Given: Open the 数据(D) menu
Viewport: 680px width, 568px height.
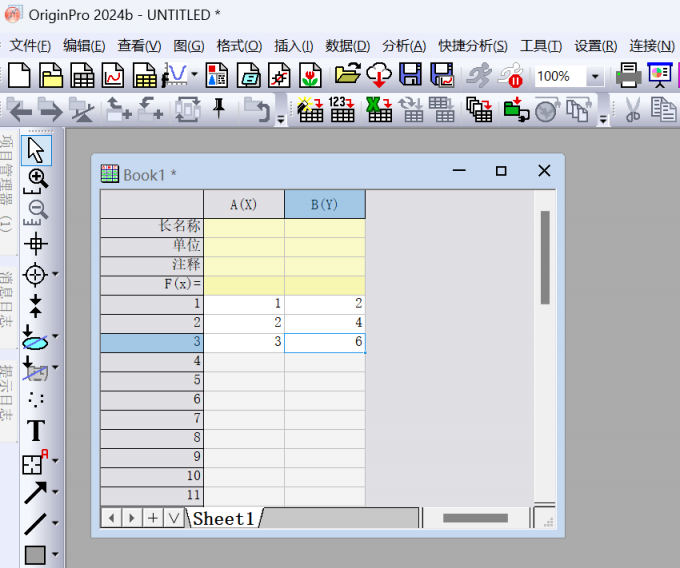Looking at the screenshot, I should [348, 46].
